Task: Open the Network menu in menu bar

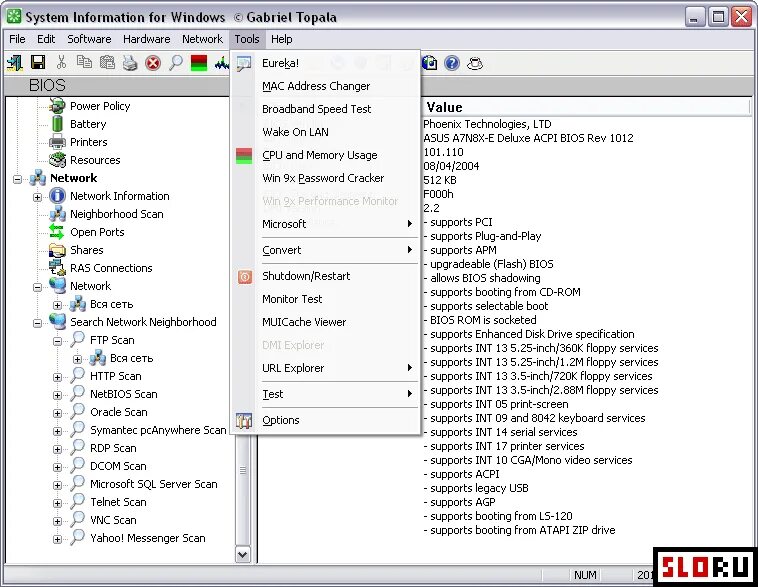Action: pyautogui.click(x=202, y=39)
